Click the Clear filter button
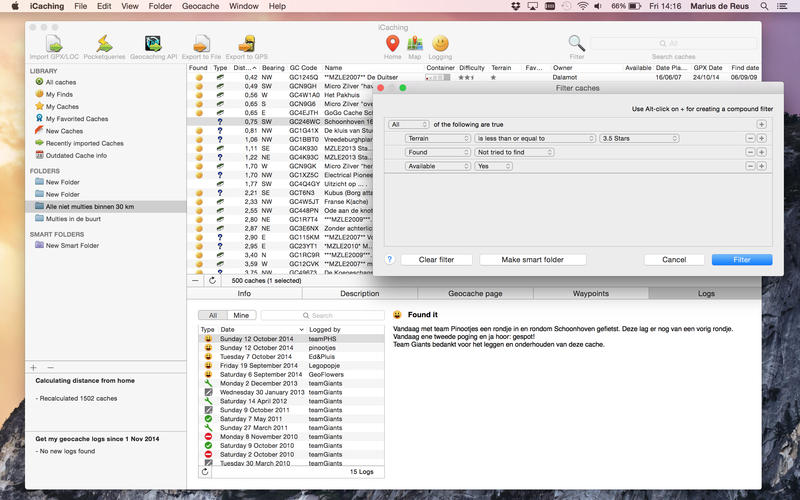The height and width of the screenshot is (500, 800). [x=436, y=260]
